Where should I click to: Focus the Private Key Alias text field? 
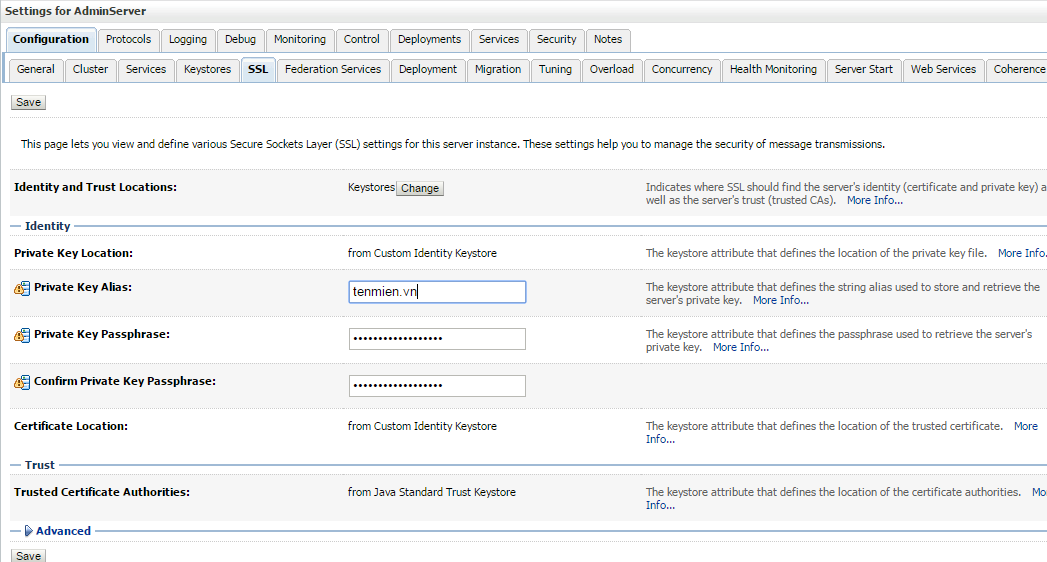click(437, 292)
